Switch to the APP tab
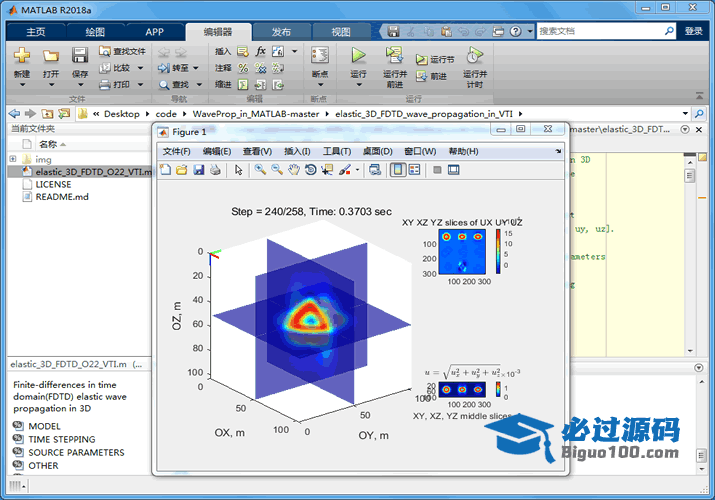The image size is (715, 500). pyautogui.click(x=154, y=32)
